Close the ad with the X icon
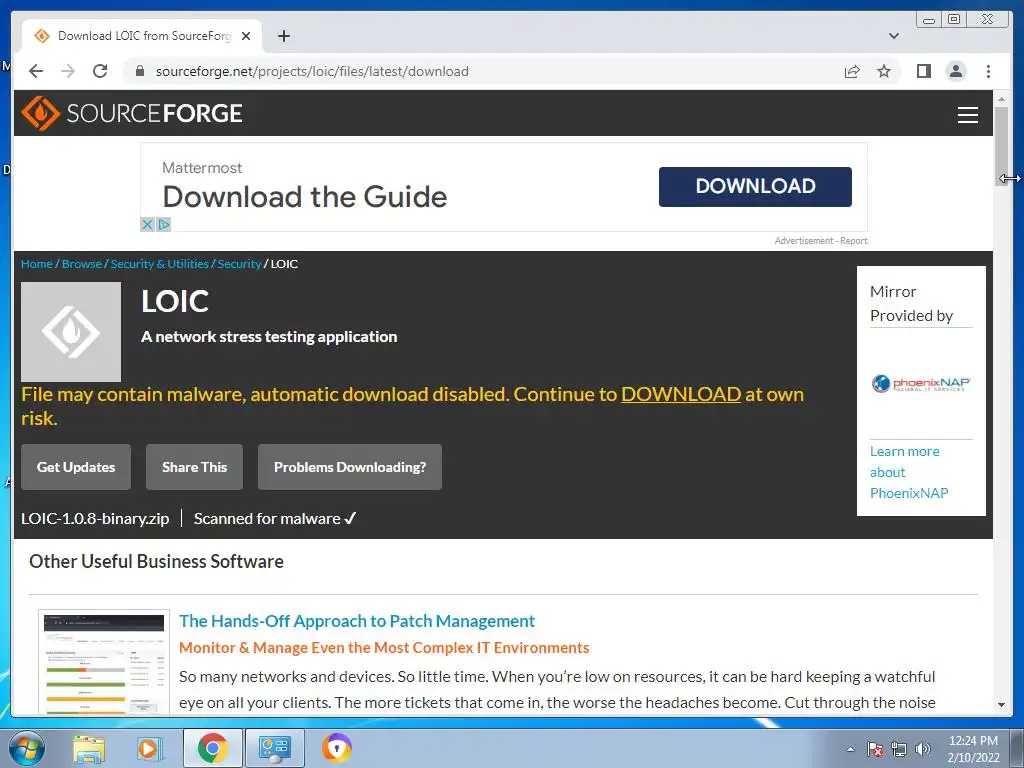This screenshot has height=768, width=1024. (x=147, y=225)
